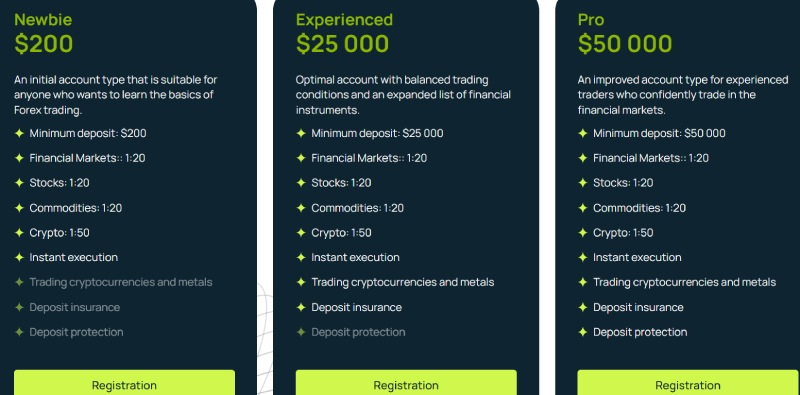Select the Newbie plan title
The width and height of the screenshot is (800, 395).
coord(43,20)
